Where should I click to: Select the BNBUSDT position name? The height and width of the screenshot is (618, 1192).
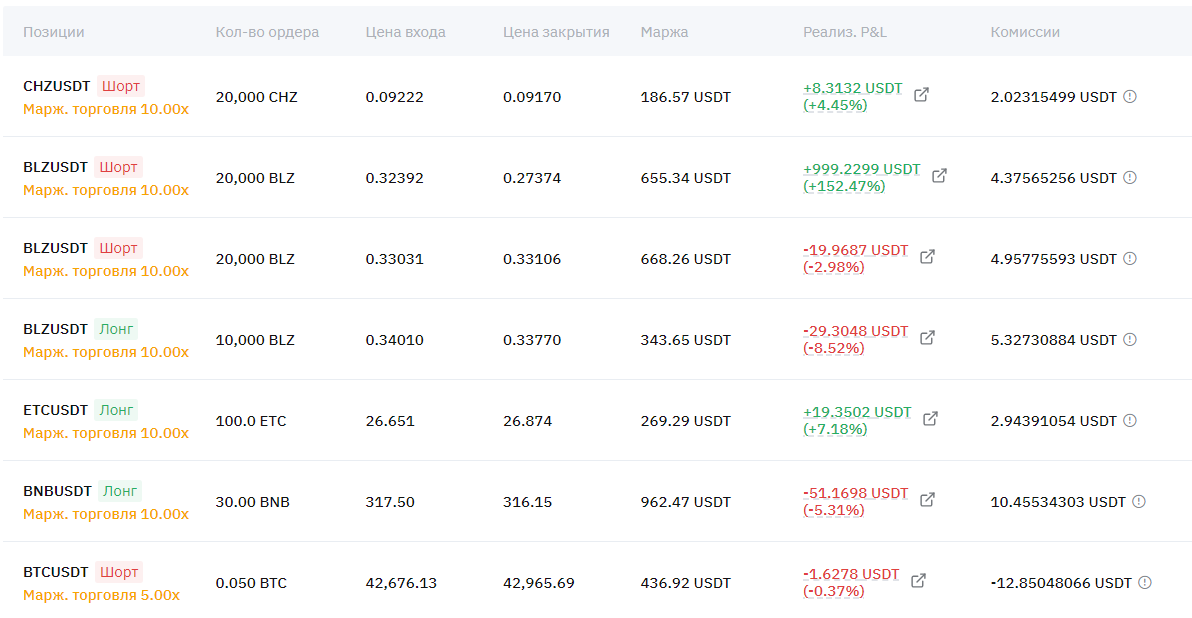pyautogui.click(x=57, y=491)
